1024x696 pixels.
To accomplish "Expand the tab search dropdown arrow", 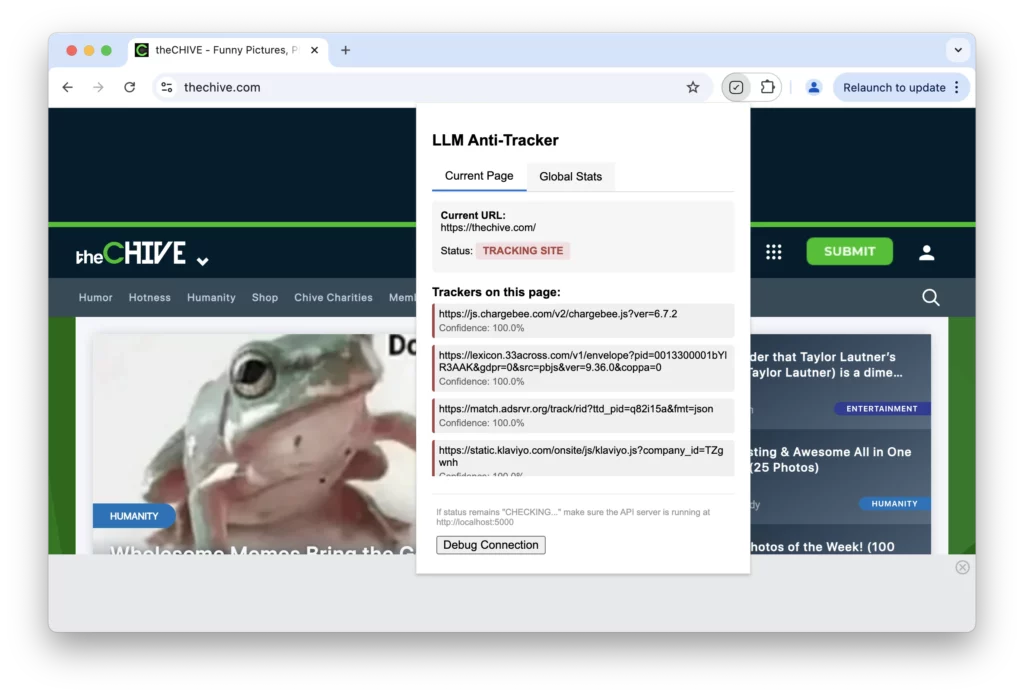I will pyautogui.click(x=958, y=50).
